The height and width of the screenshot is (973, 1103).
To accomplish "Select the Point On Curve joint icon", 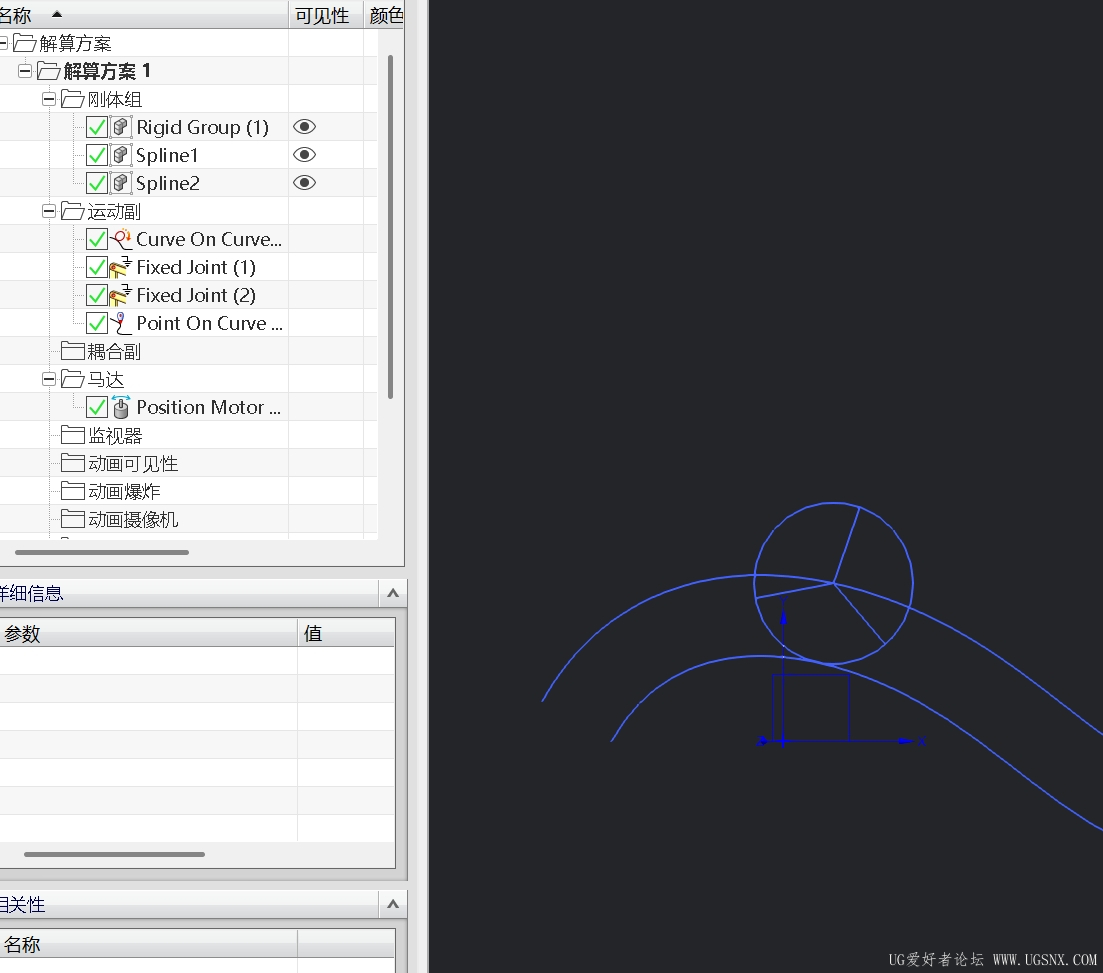I will pos(121,323).
